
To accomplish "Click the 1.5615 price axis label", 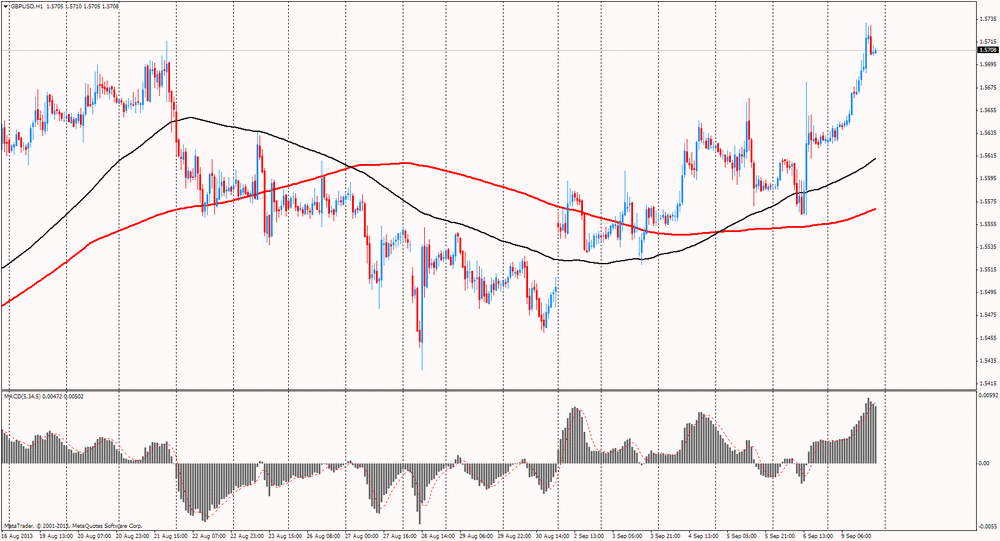I will (x=988, y=156).
